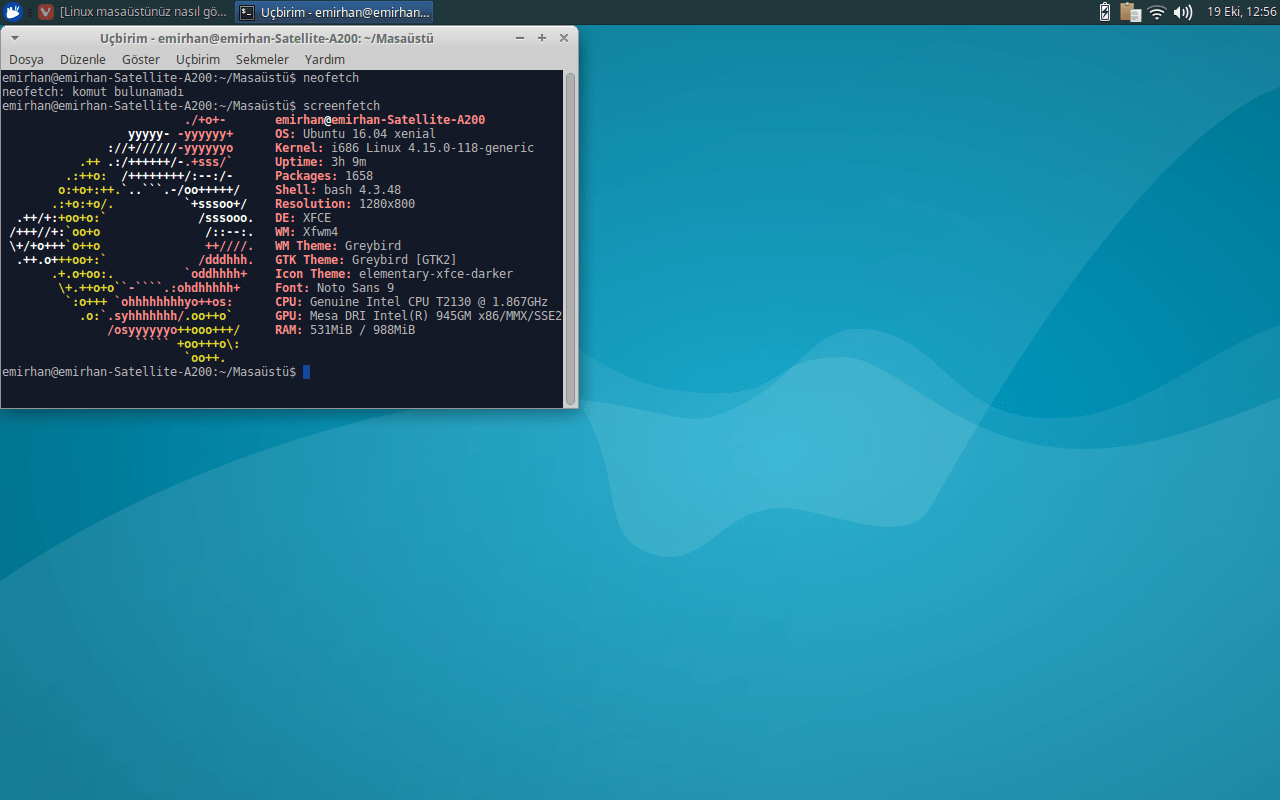1280x800 pixels.
Task: Open the Göster menu
Action: click(x=141, y=59)
